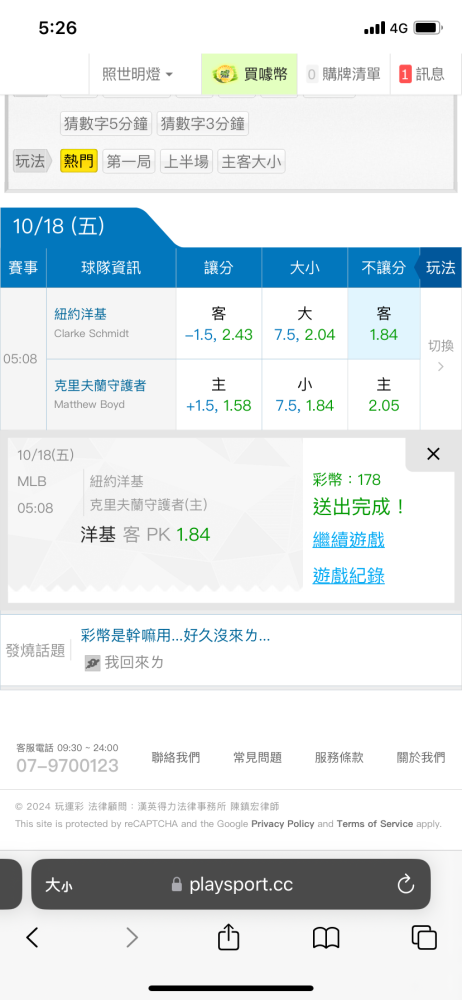This screenshot has width=462, height=1000.
Task: Tap the 大小 text size button in address bar
Action: 59,885
